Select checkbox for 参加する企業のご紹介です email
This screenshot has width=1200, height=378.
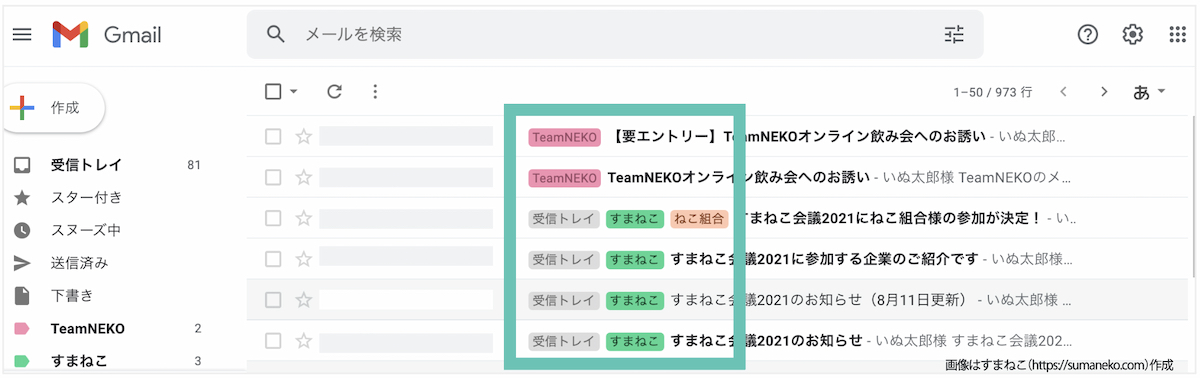tap(273, 259)
